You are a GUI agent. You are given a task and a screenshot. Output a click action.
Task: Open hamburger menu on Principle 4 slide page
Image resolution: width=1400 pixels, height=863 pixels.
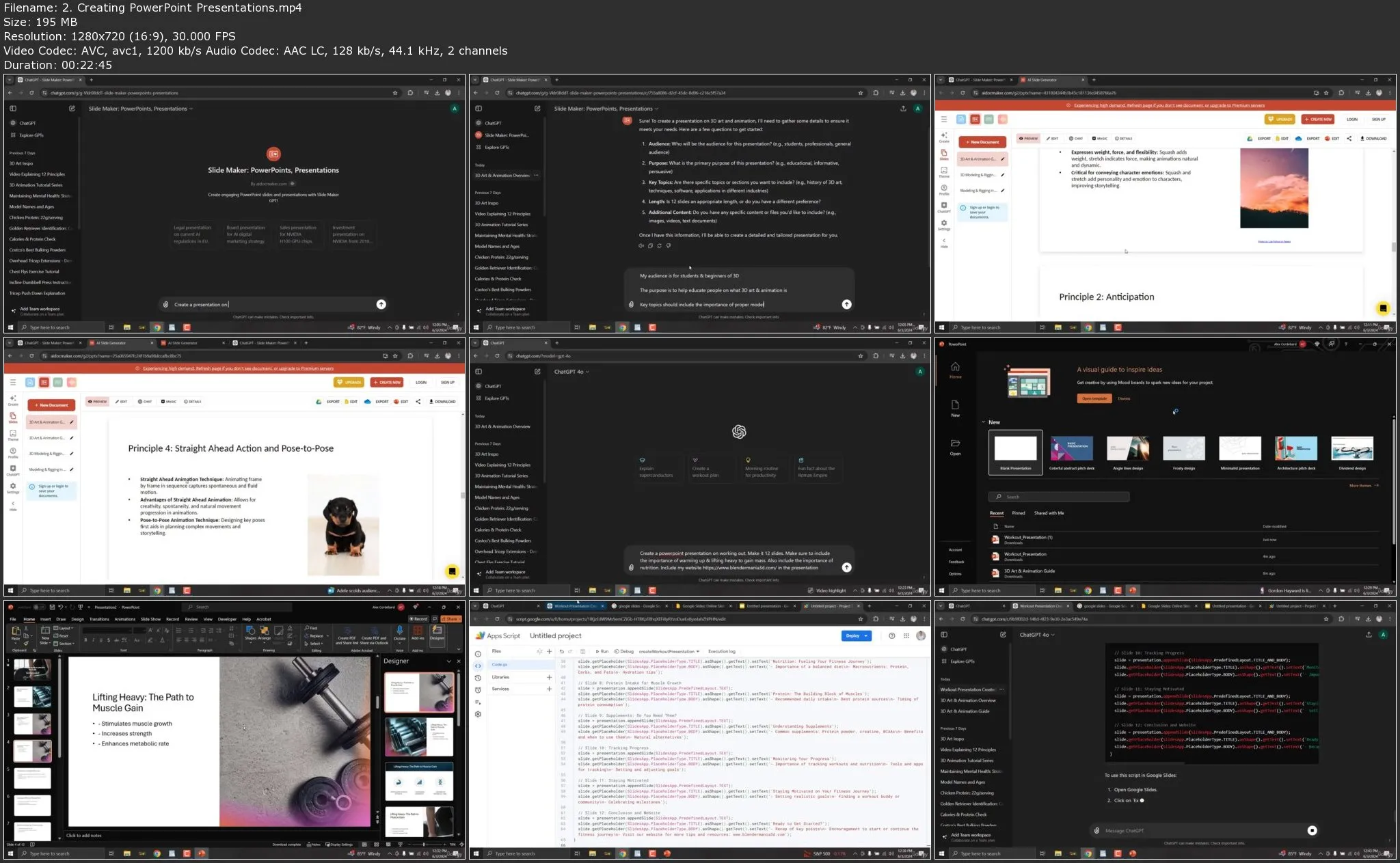click(x=12, y=383)
